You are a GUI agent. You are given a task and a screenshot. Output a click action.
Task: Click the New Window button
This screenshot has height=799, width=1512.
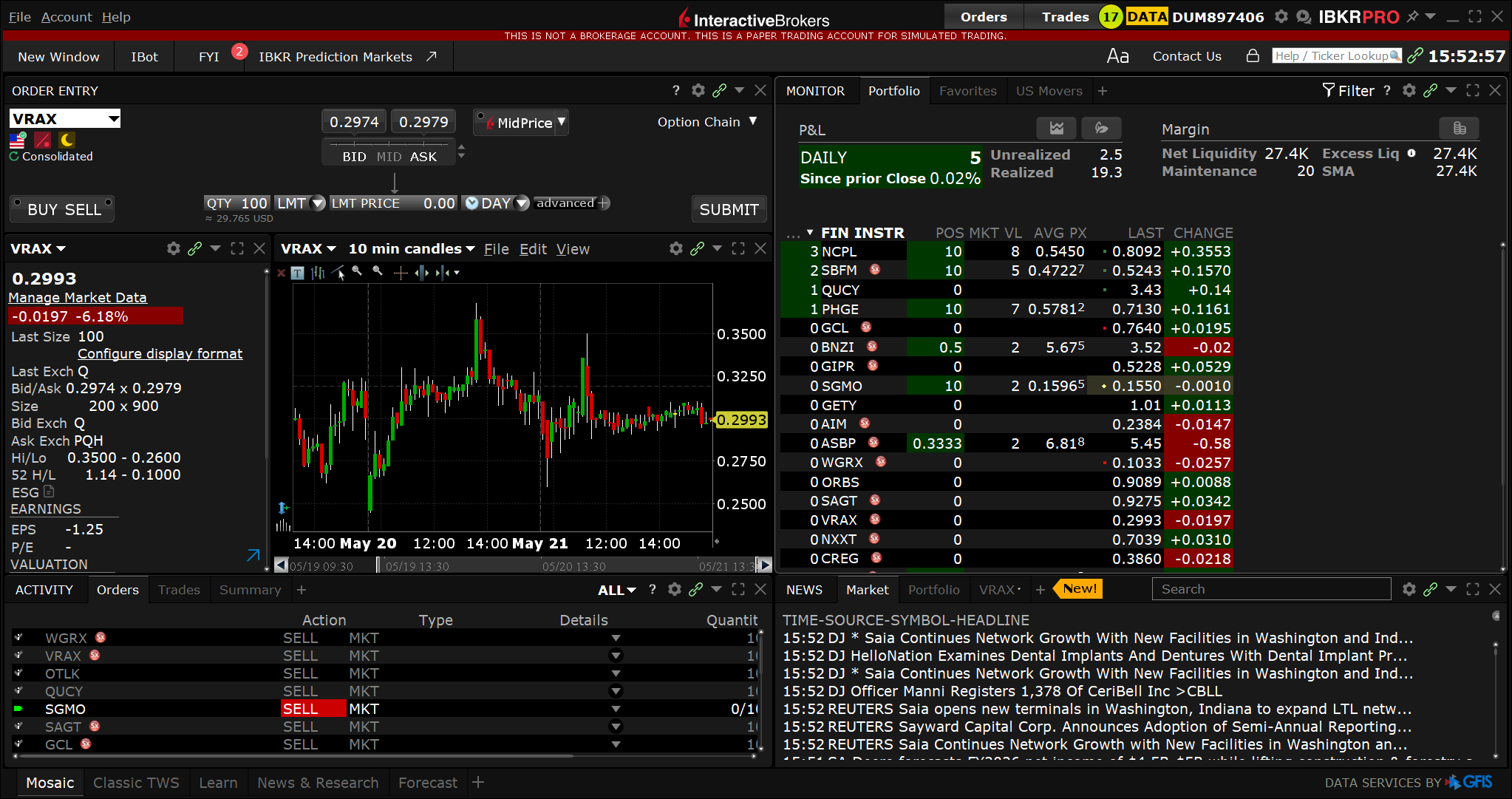[58, 56]
